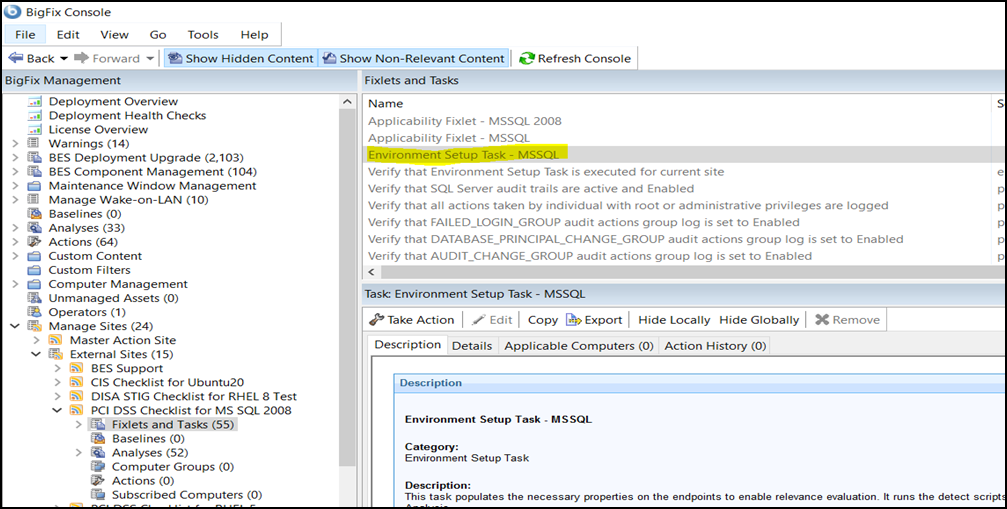
Task: Open the Edit menu
Action: click(x=68, y=35)
